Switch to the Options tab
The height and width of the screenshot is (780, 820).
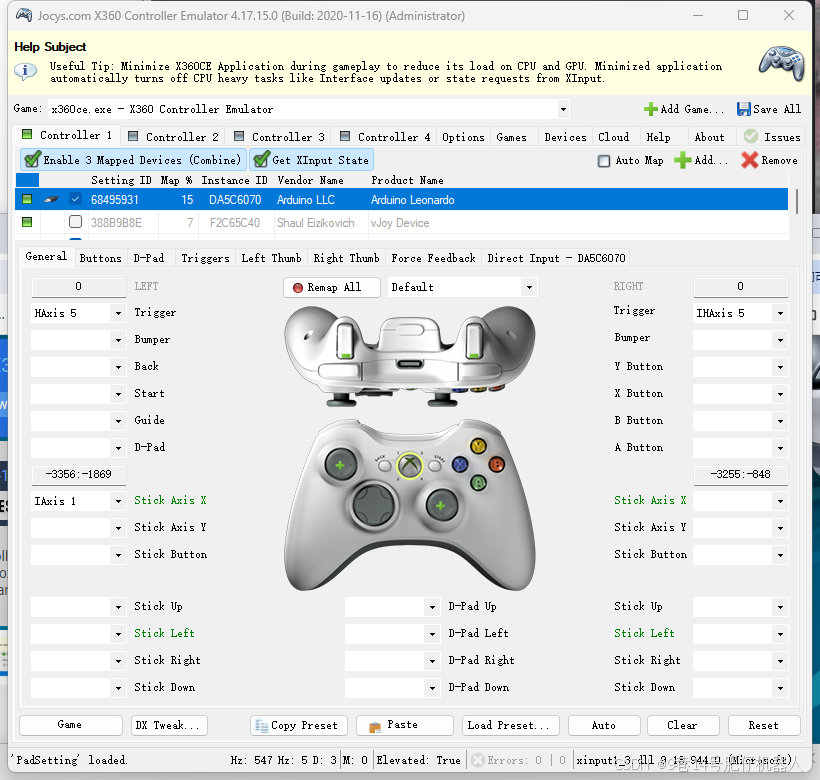(x=463, y=137)
